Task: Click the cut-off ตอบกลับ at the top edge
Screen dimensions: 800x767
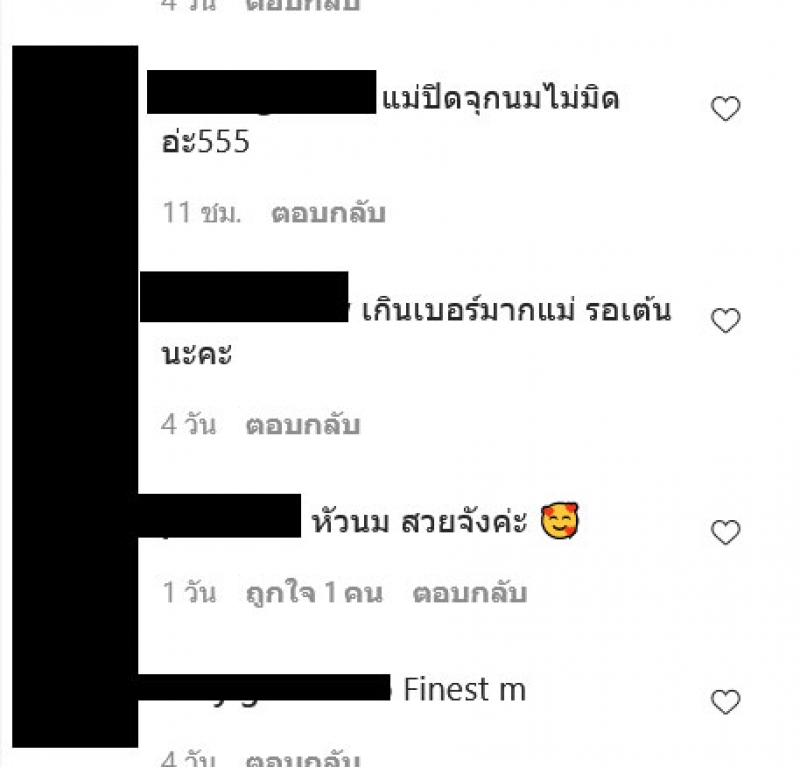Action: [x=303, y=6]
